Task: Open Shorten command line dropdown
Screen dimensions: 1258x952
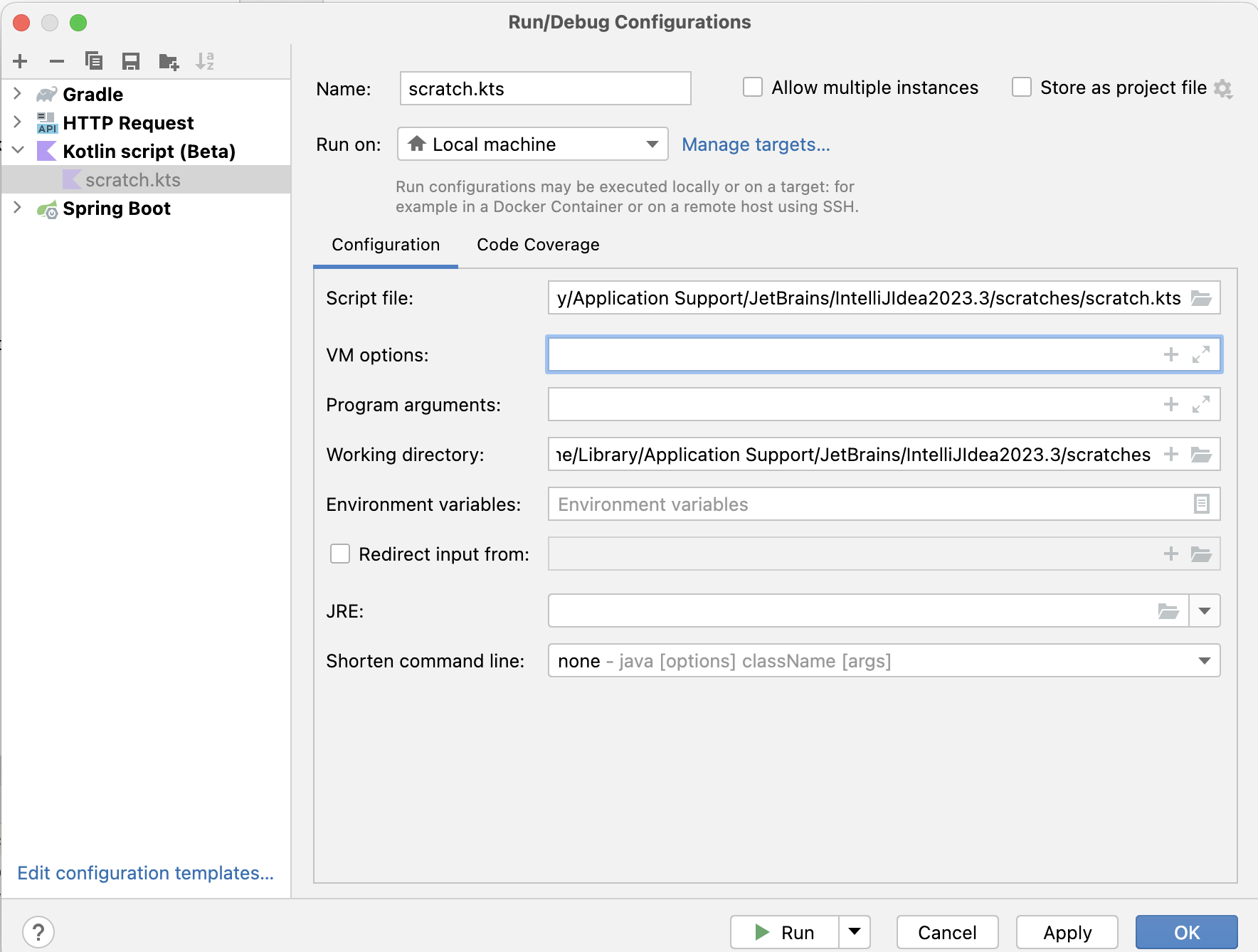Action: click(x=884, y=660)
